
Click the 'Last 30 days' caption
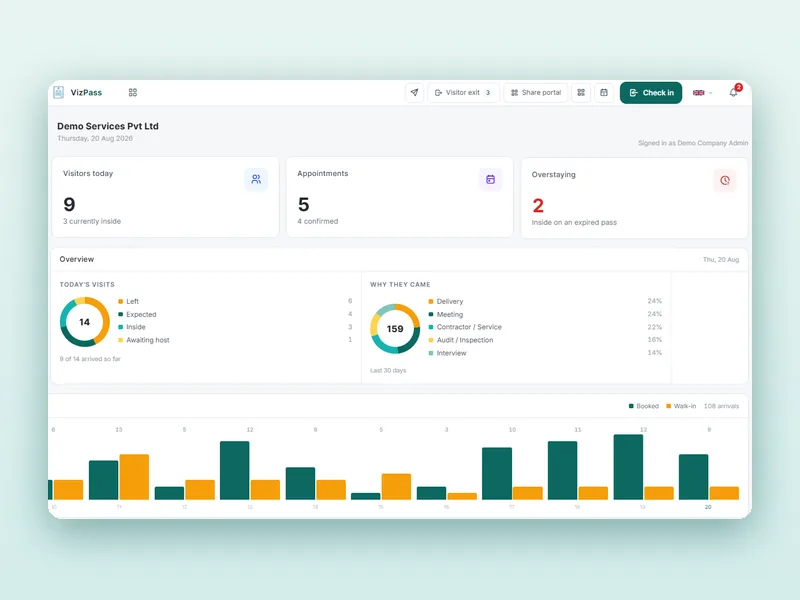tap(388, 370)
